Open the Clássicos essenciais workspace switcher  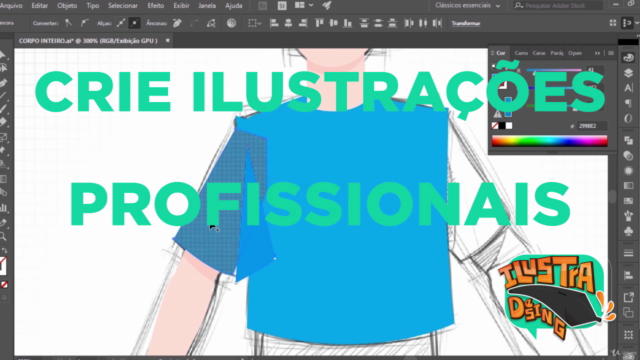click(x=468, y=6)
